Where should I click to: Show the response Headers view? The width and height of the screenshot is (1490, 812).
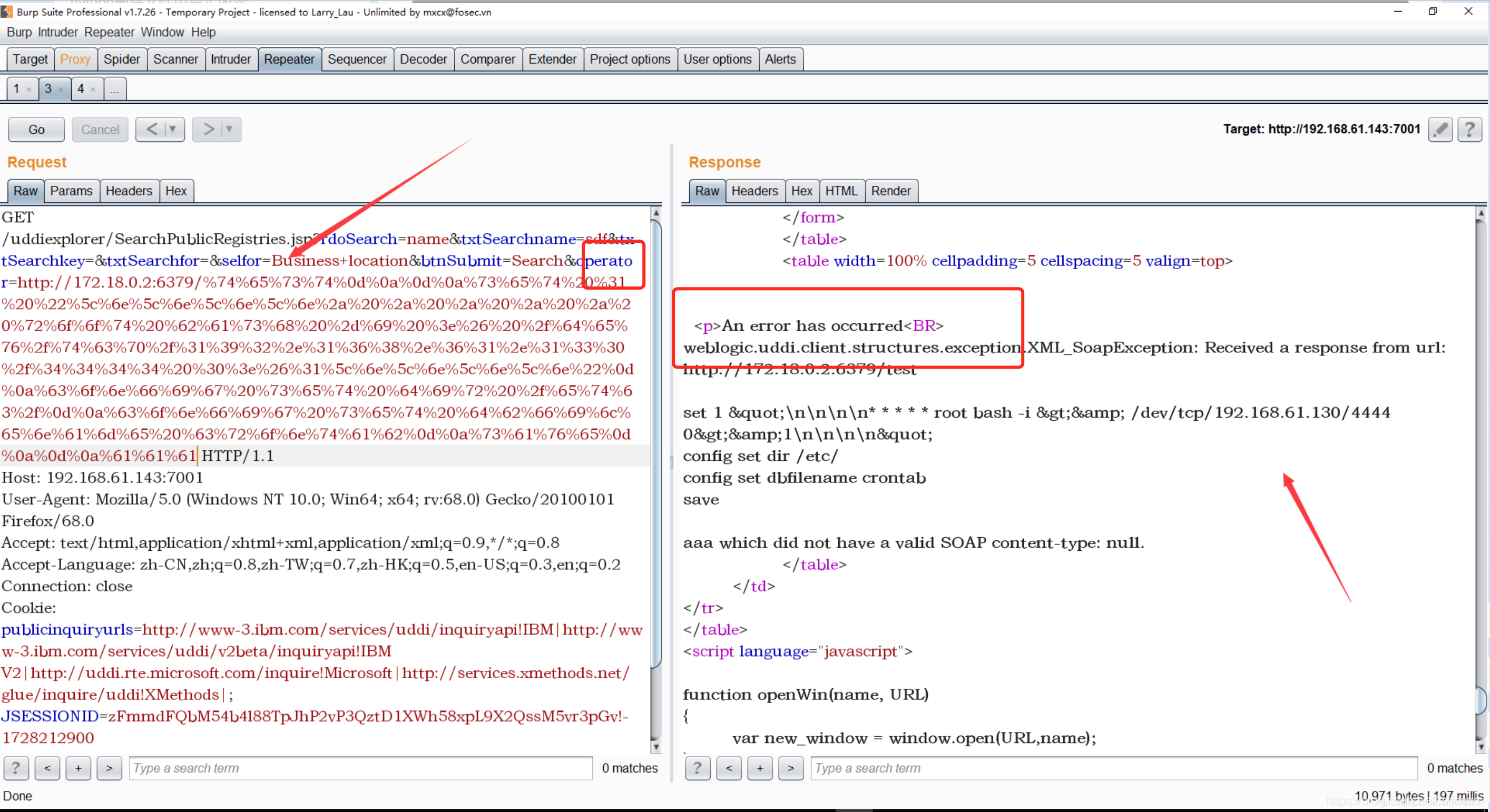pos(755,191)
